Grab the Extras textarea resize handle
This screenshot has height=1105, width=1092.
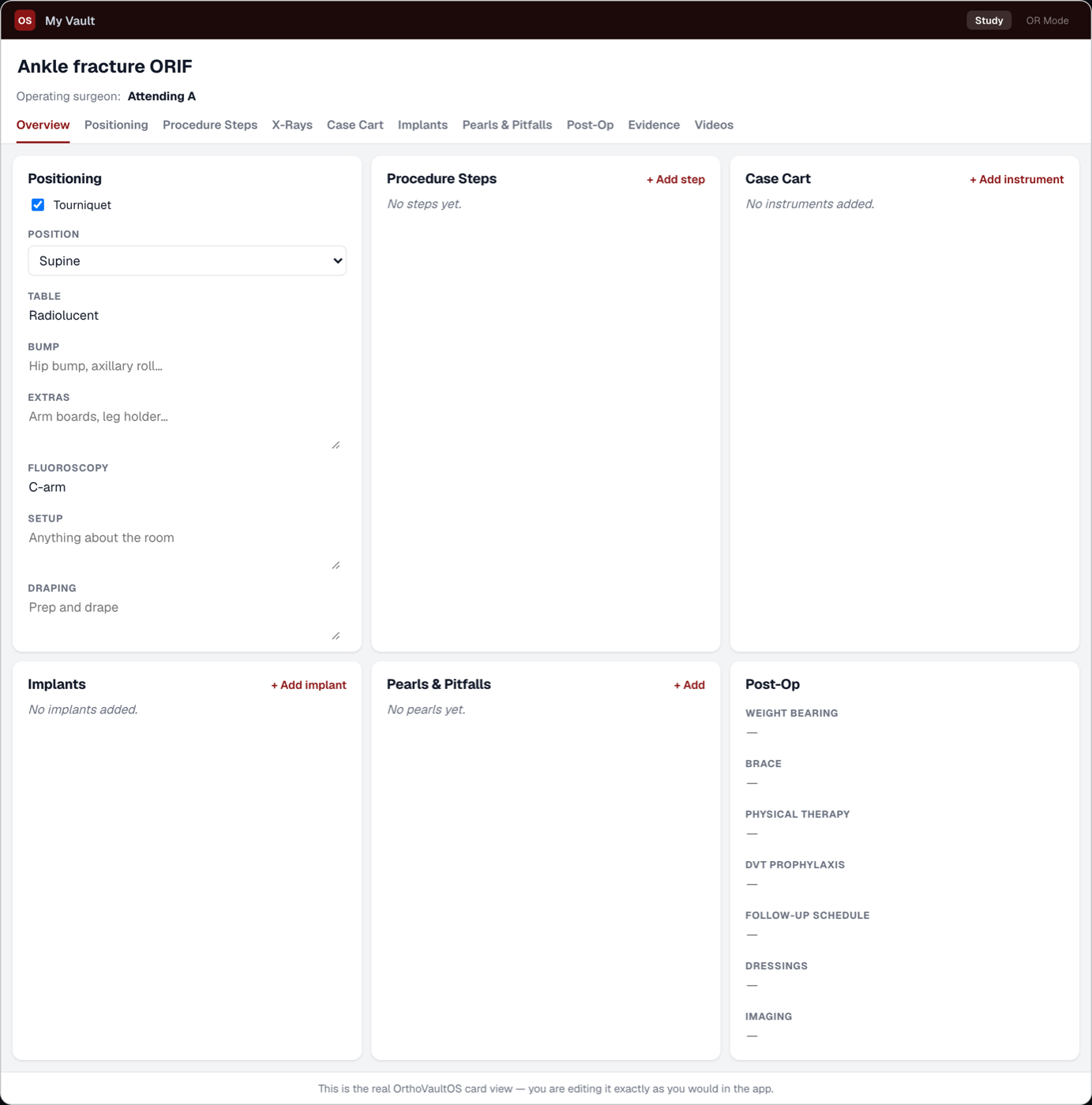(x=336, y=445)
